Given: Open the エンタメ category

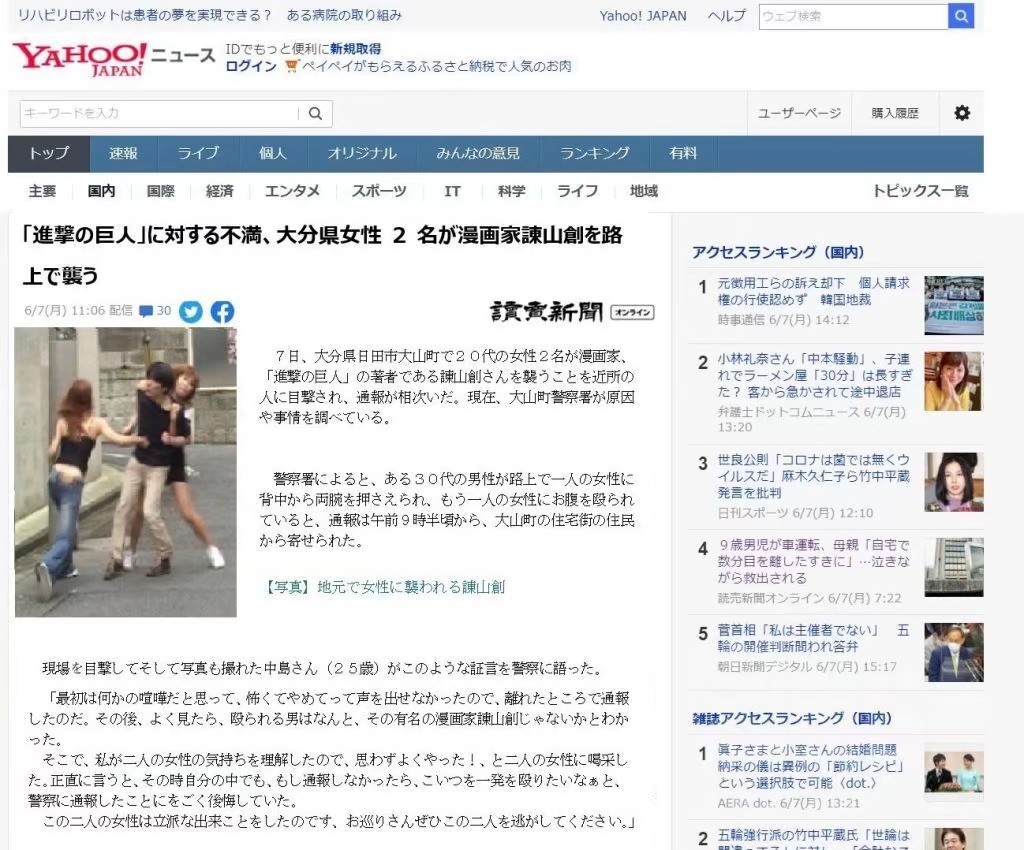Looking at the screenshot, I should click(x=292, y=191).
